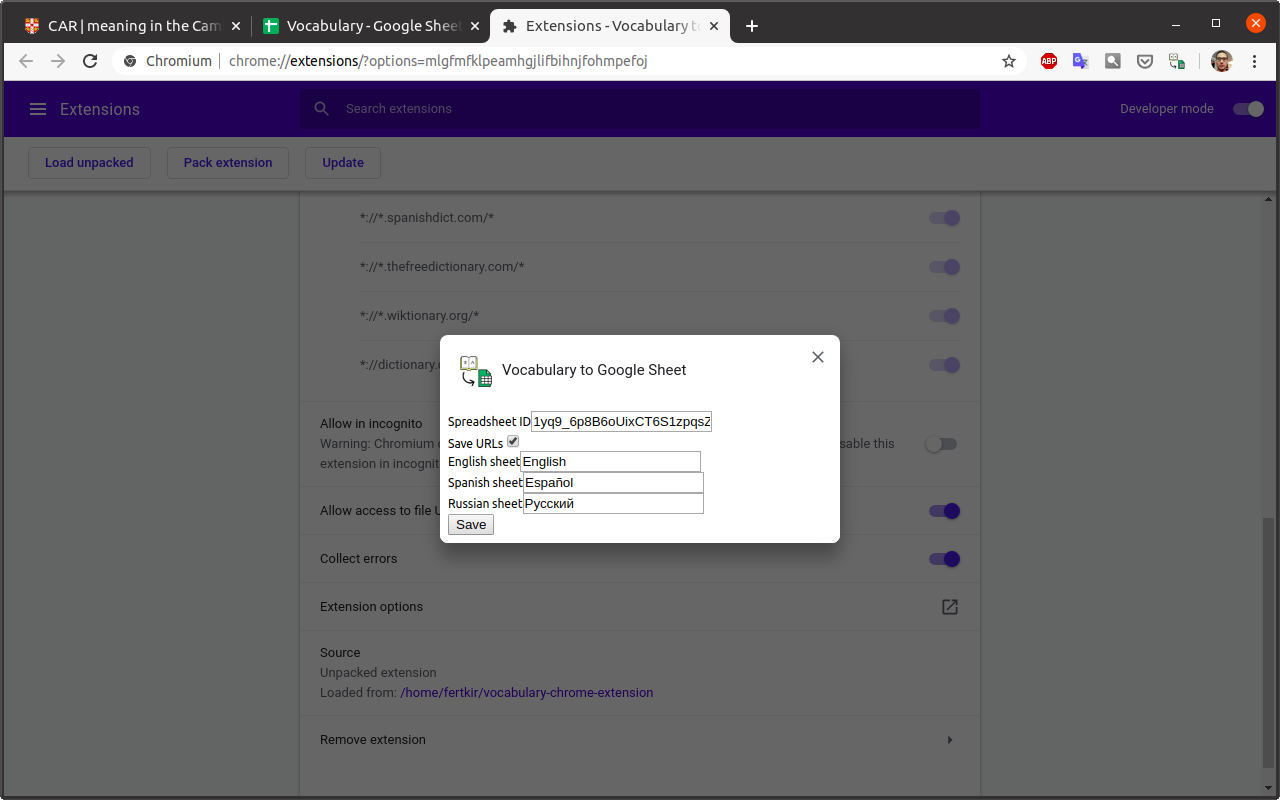The image size is (1280, 800).
Task: Click the magnifier extension icon in toolbar
Action: (x=1112, y=61)
